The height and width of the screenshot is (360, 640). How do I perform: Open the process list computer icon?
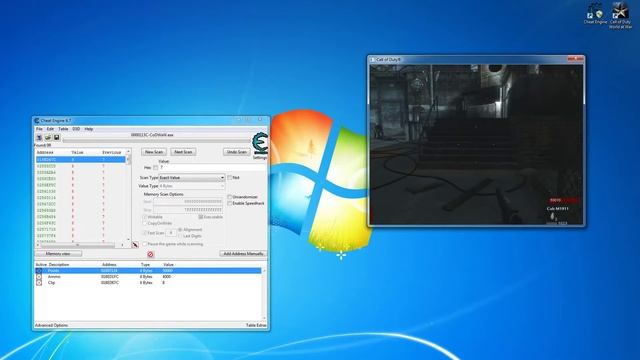click(x=39, y=138)
